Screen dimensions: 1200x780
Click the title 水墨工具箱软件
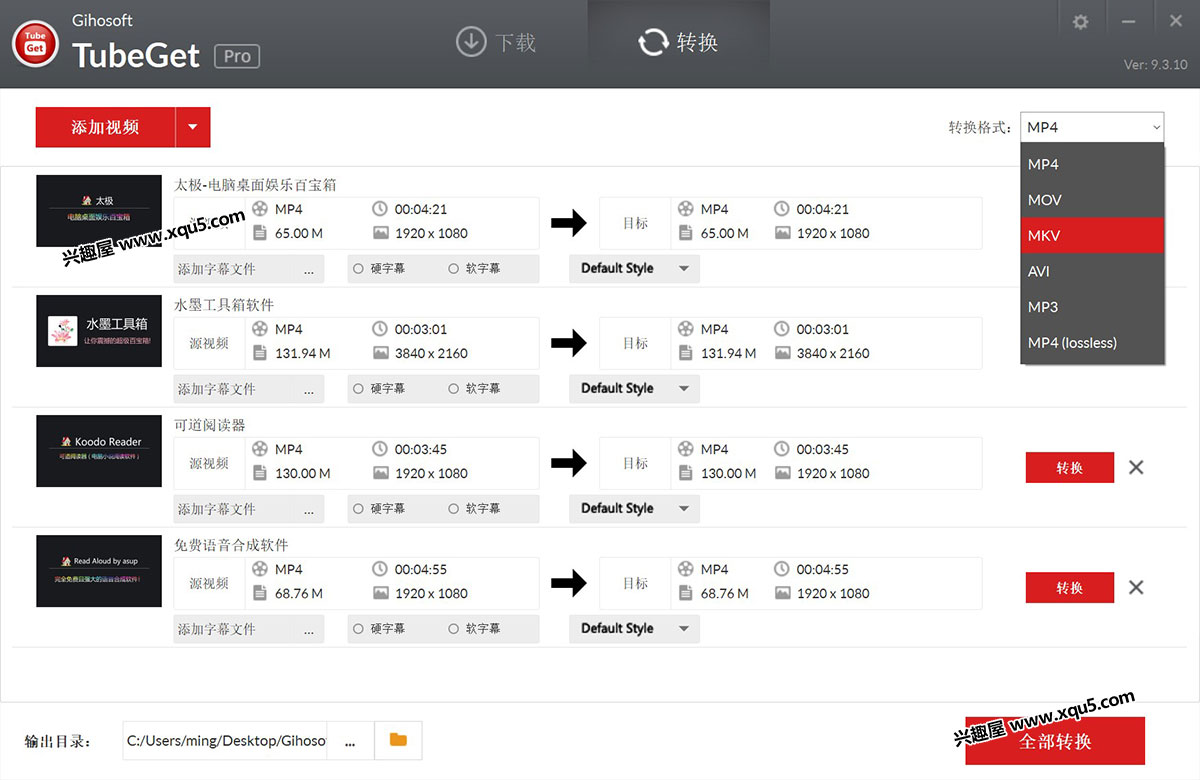tap(224, 305)
